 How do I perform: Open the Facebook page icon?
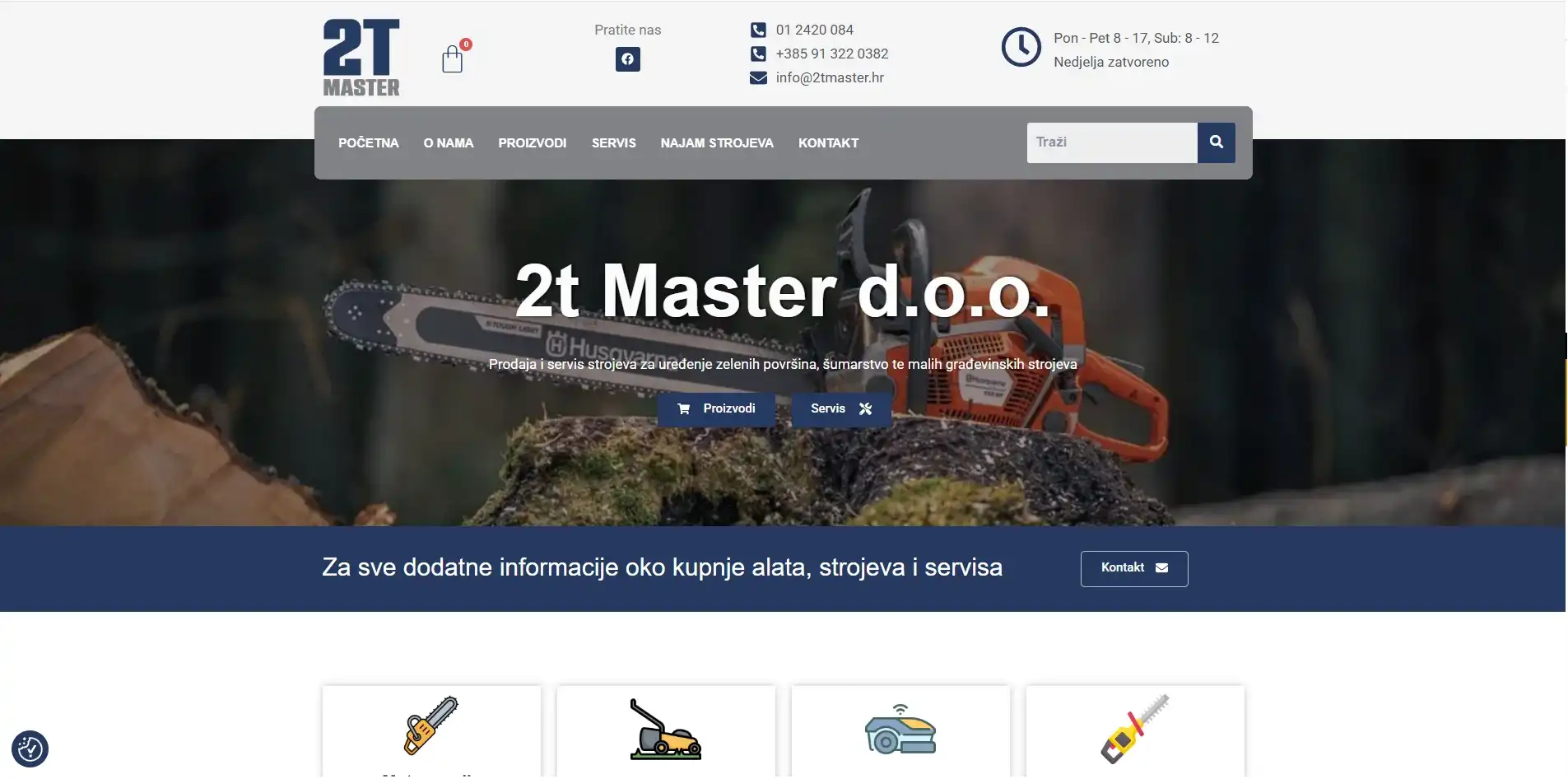tap(627, 59)
